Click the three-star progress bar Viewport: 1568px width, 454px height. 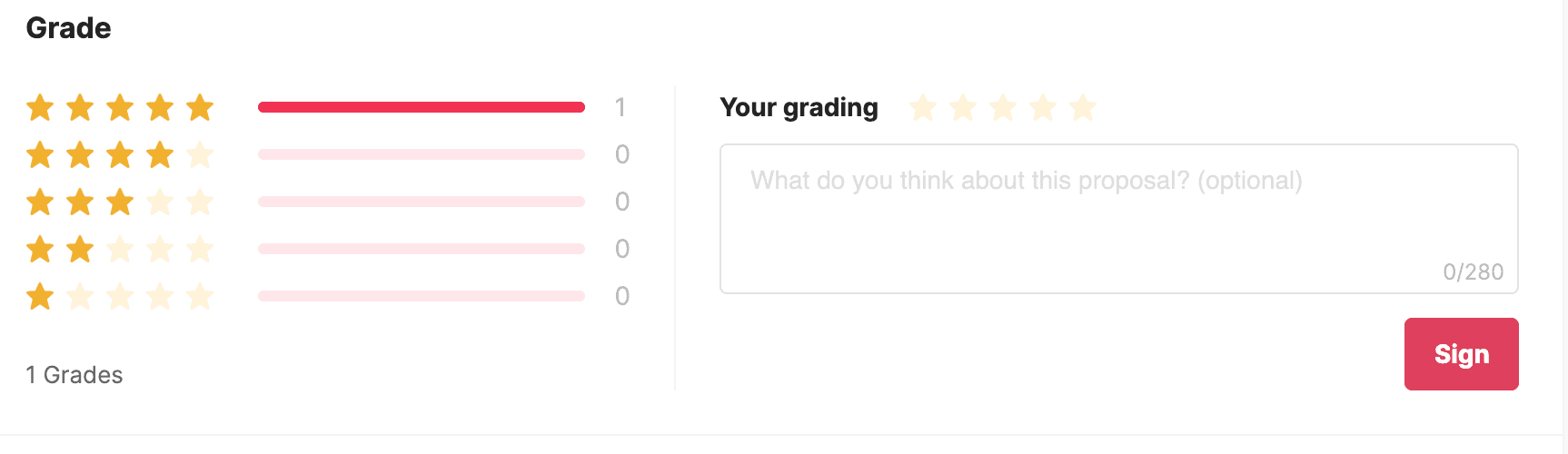tap(422, 202)
